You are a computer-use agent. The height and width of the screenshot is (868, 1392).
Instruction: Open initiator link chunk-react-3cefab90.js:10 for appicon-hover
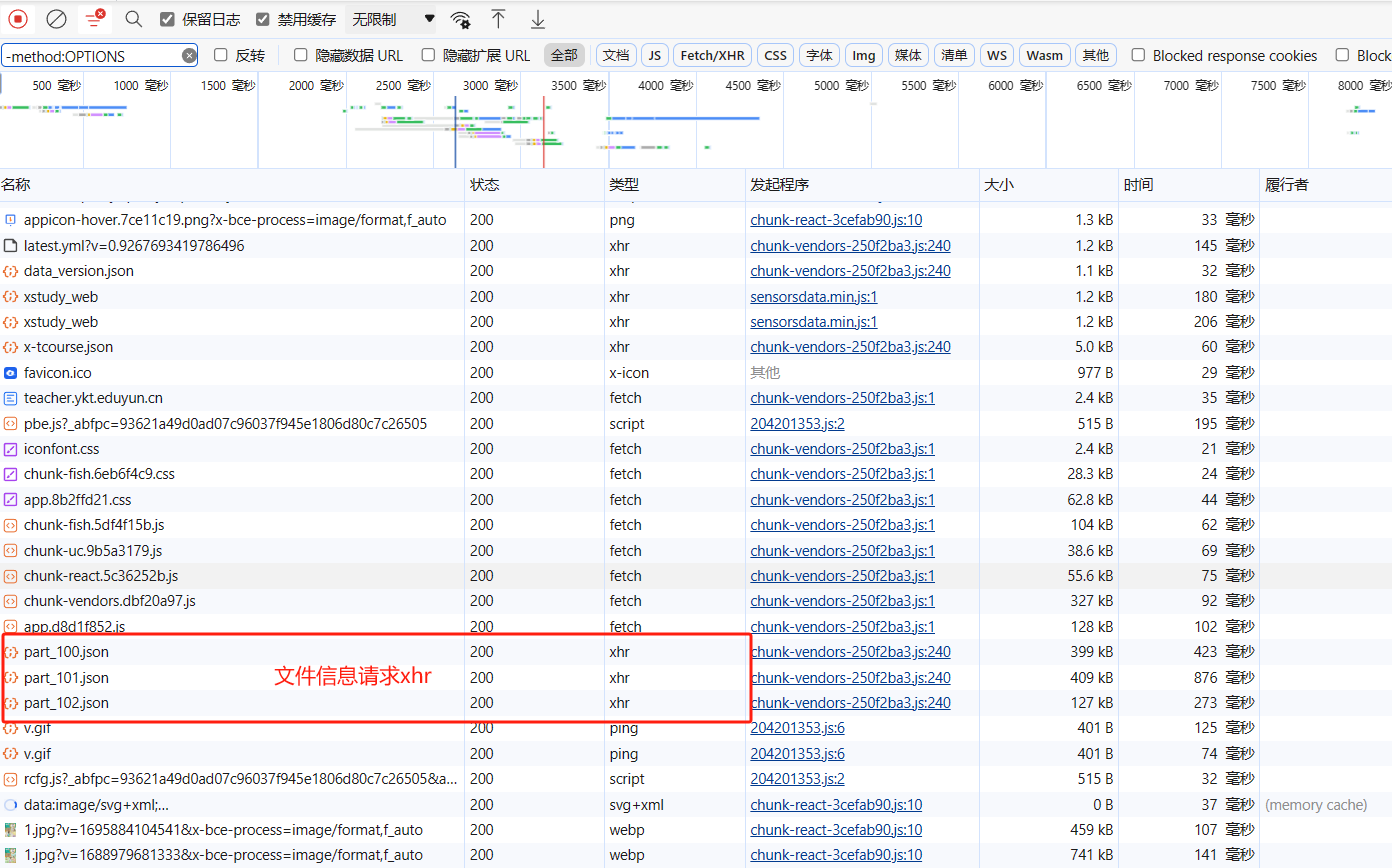click(x=836, y=220)
